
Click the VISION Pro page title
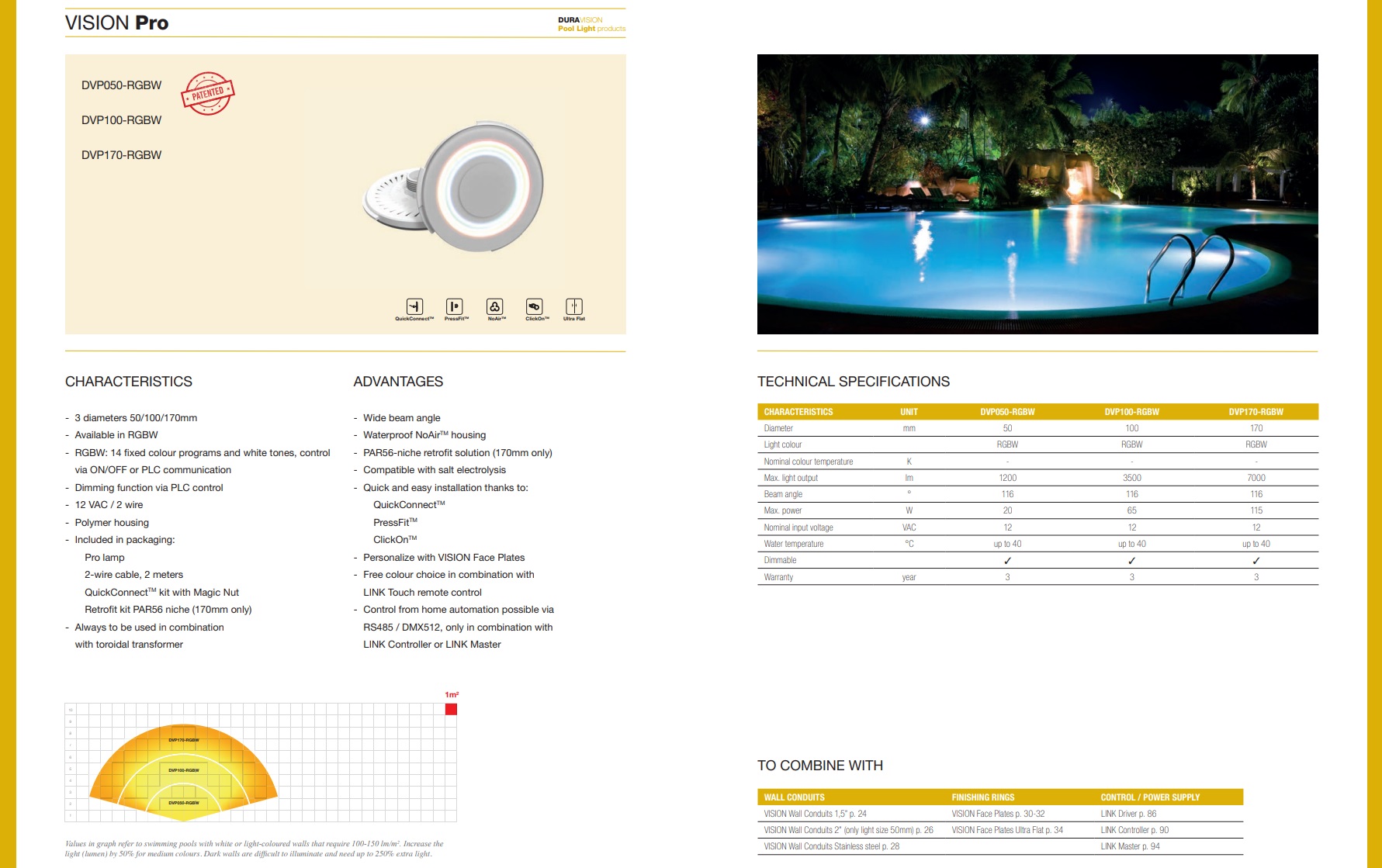click(x=117, y=23)
